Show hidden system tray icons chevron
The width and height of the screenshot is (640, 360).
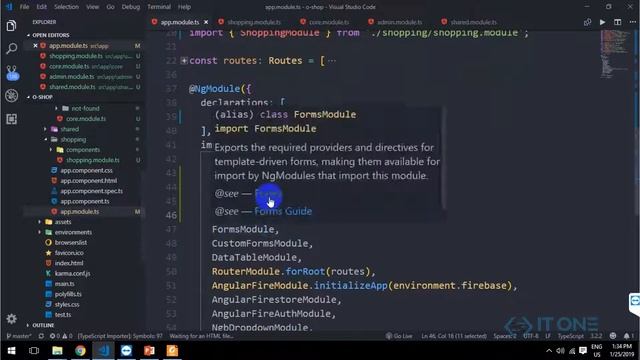coord(549,351)
